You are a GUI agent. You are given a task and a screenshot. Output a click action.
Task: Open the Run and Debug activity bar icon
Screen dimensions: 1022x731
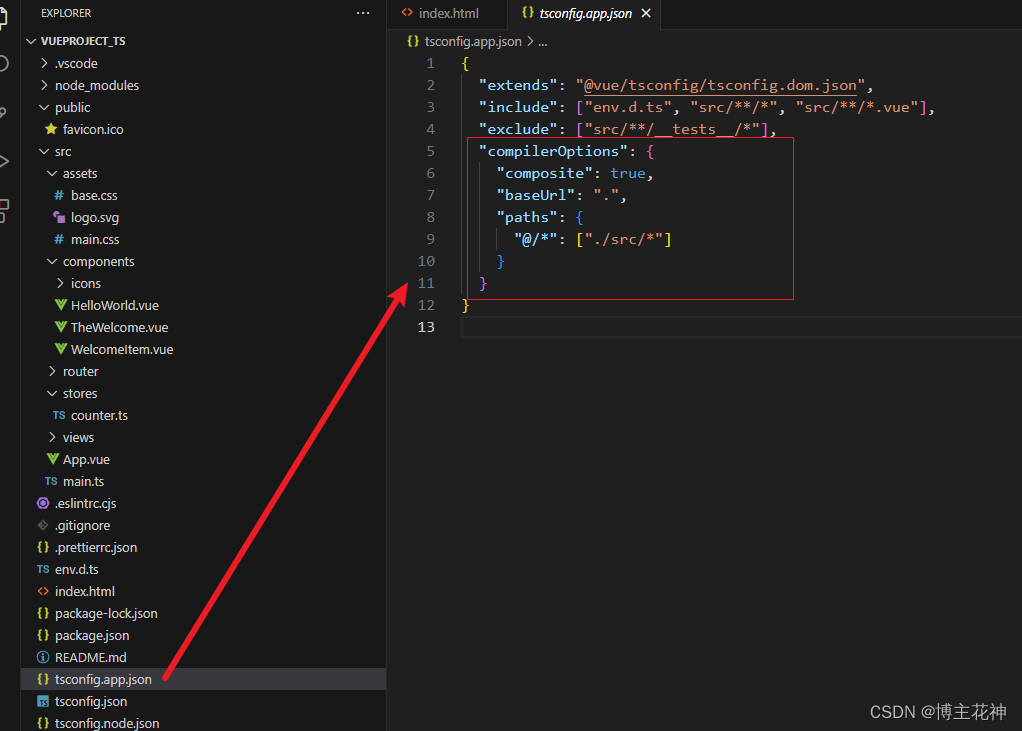click(x=3, y=161)
